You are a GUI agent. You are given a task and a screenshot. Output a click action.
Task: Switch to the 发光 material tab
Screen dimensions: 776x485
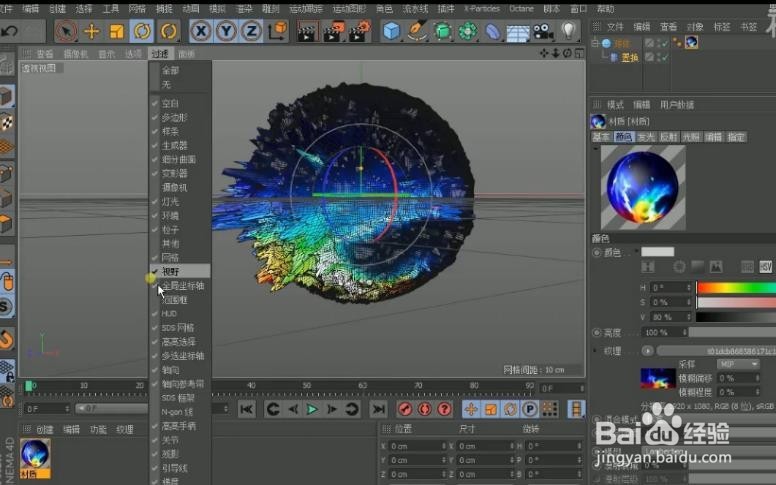[646, 137]
